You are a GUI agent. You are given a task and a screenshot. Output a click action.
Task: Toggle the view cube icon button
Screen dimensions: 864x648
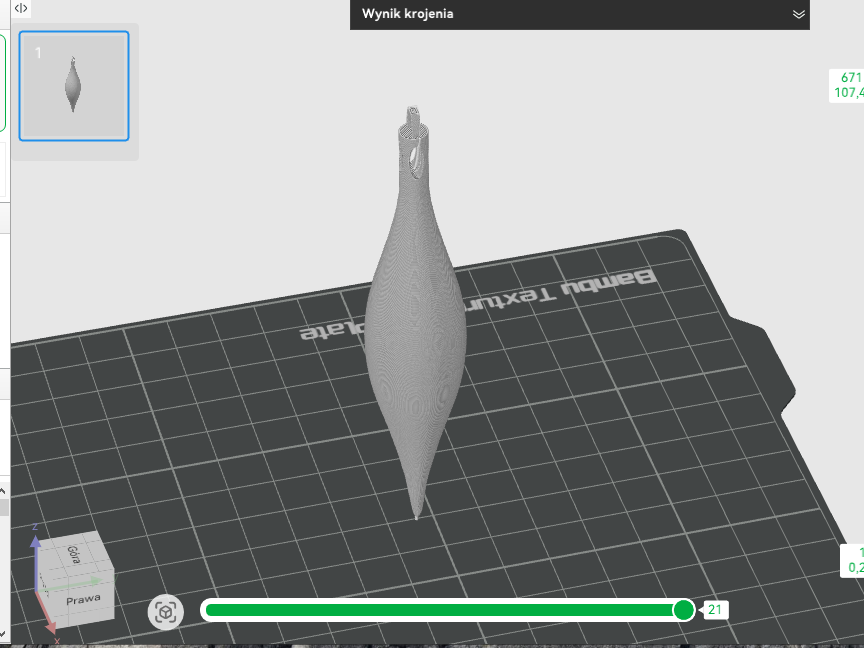tap(165, 612)
